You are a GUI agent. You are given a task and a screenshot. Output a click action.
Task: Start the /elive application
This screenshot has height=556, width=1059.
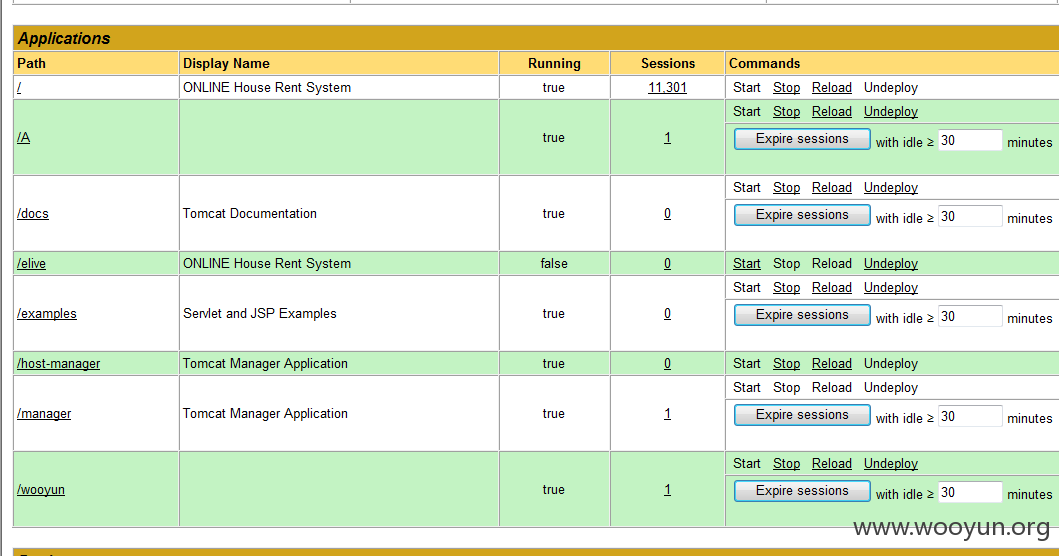click(747, 263)
